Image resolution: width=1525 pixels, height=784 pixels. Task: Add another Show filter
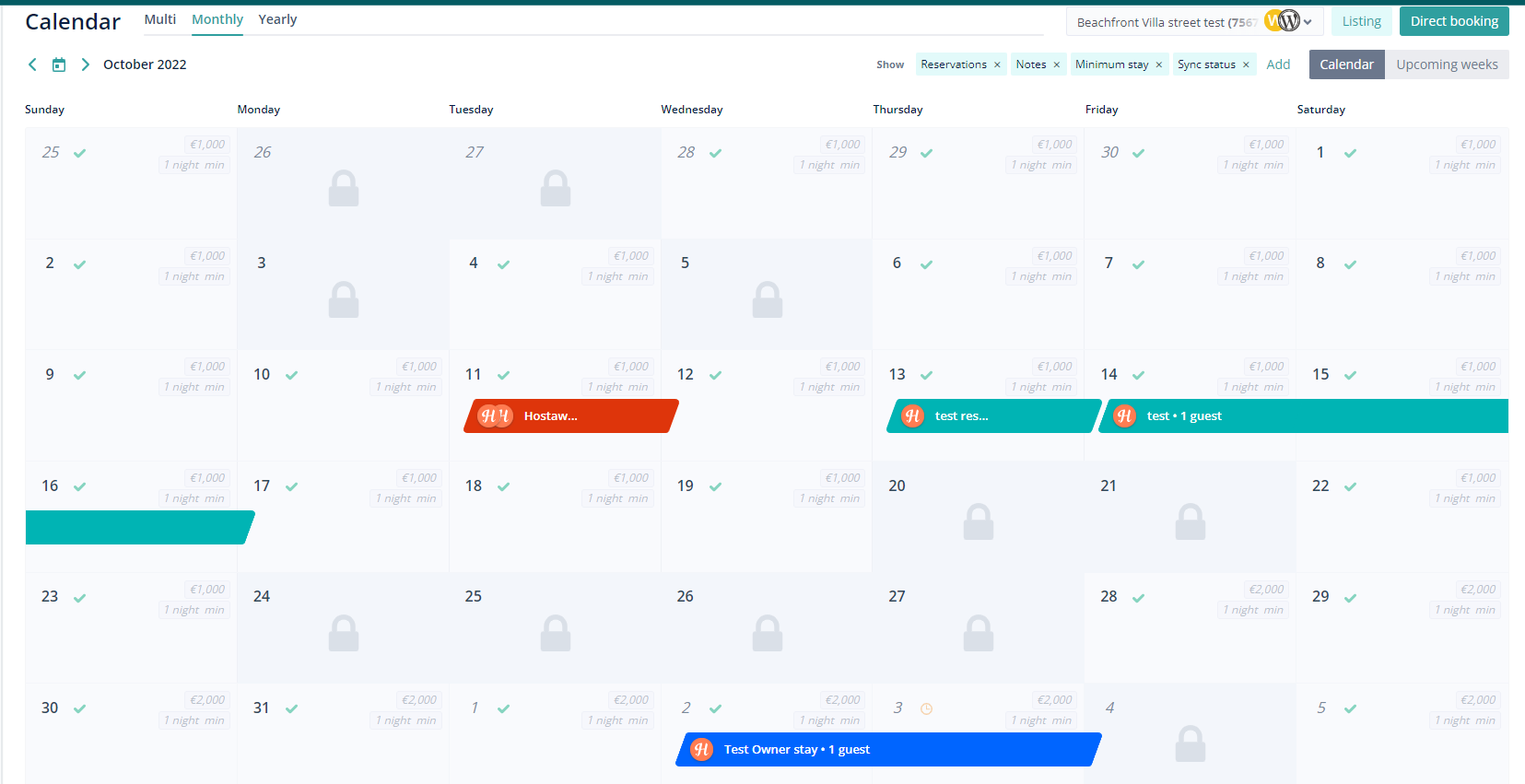tap(1278, 64)
